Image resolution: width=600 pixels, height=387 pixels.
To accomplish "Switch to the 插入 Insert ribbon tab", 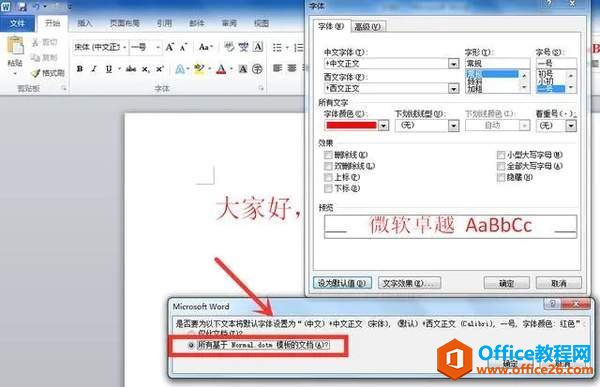I will [85, 23].
